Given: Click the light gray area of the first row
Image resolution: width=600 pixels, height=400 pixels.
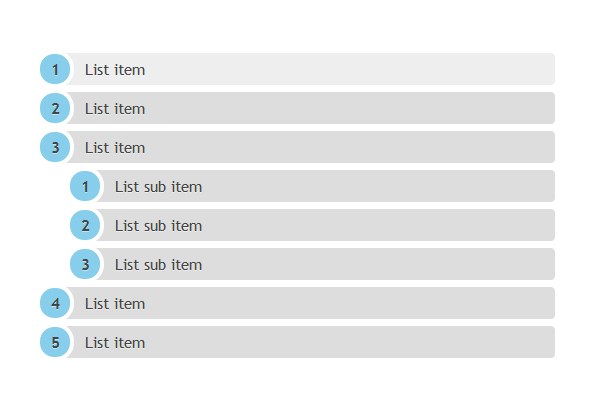Looking at the screenshot, I should pos(348,69).
